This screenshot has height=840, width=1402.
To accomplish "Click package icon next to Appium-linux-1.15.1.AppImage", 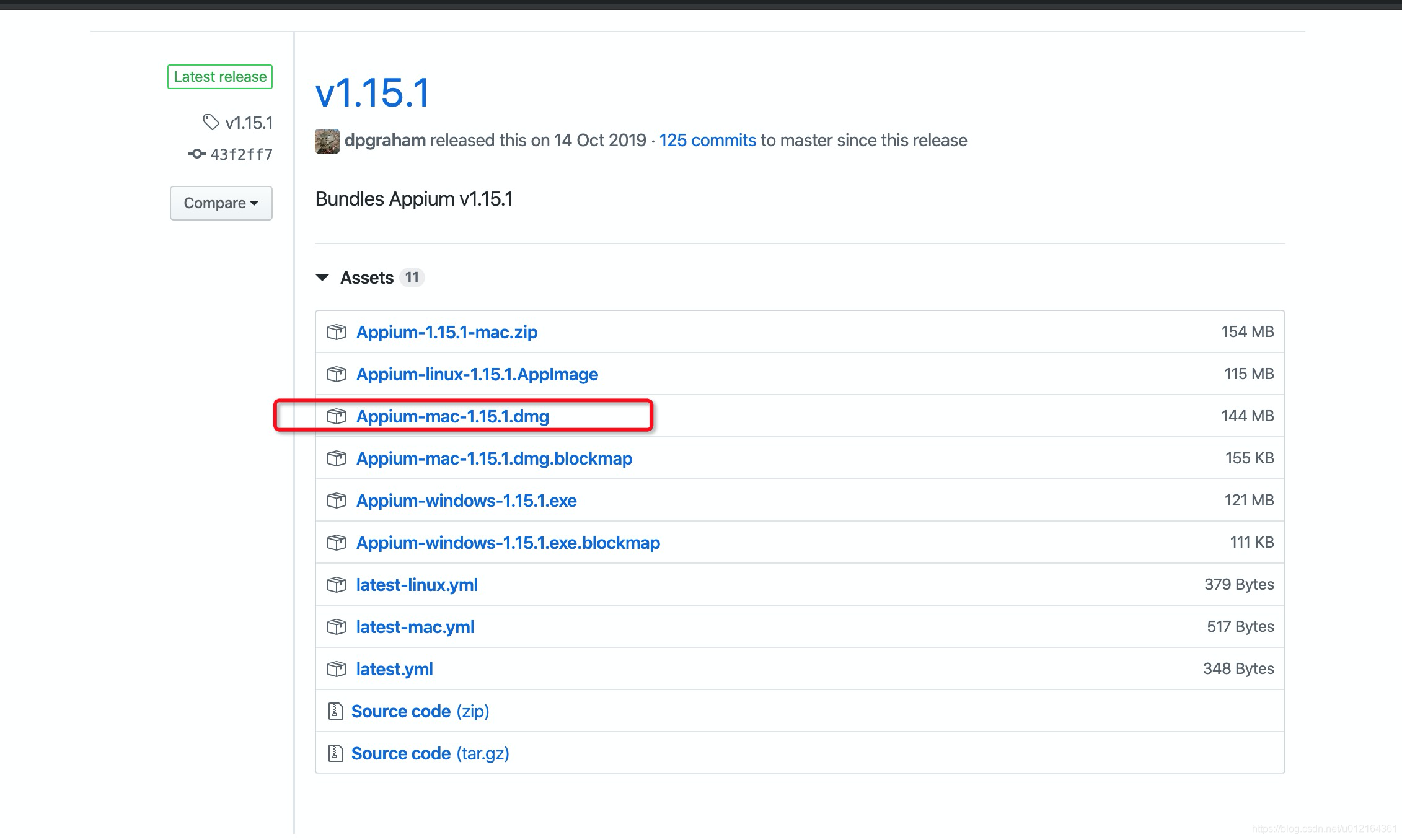I will pos(336,374).
